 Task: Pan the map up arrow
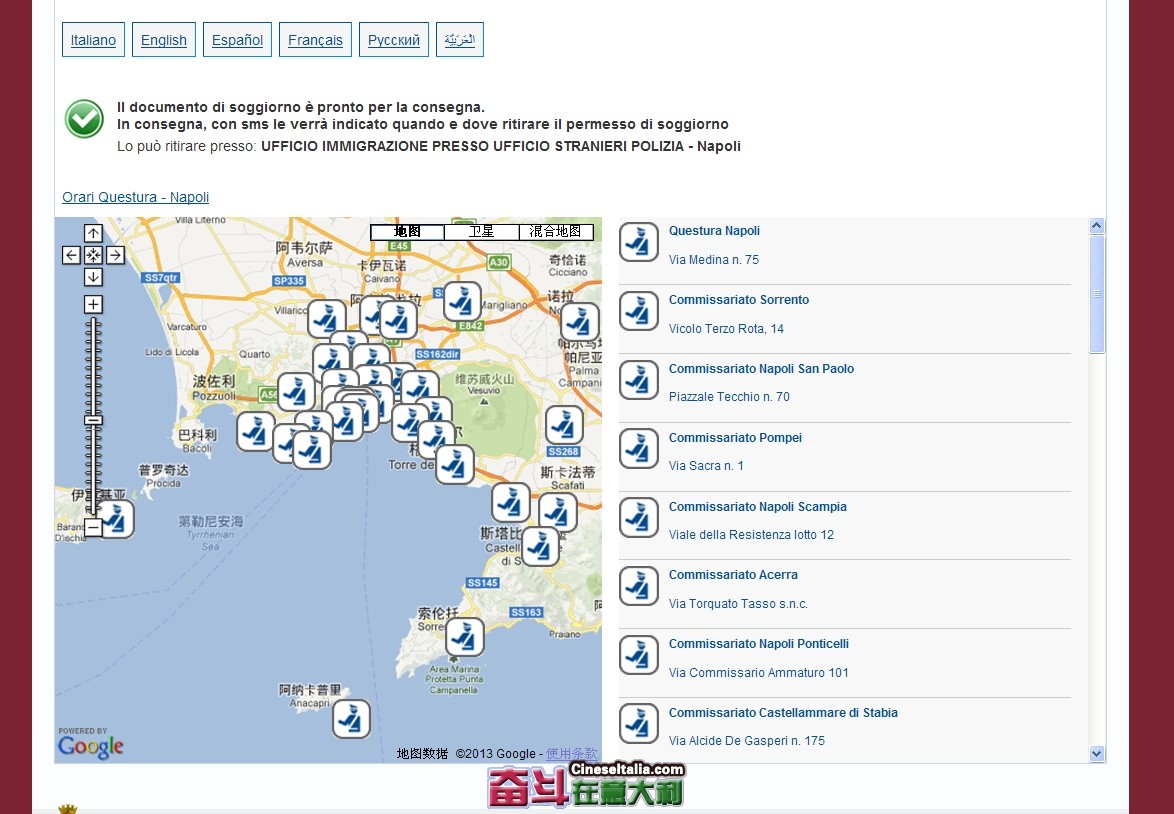[93, 234]
